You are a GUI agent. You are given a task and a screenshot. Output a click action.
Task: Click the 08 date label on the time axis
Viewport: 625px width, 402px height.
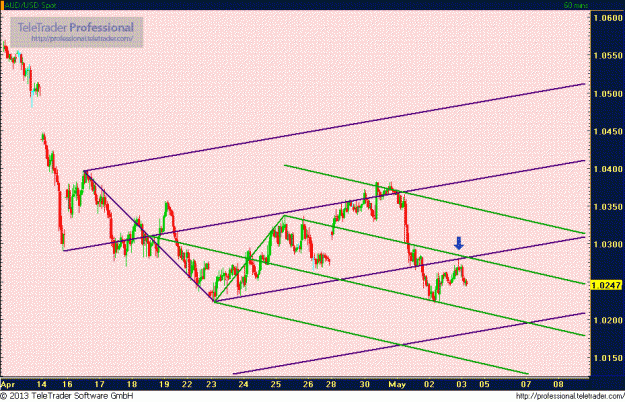[x=558, y=384]
